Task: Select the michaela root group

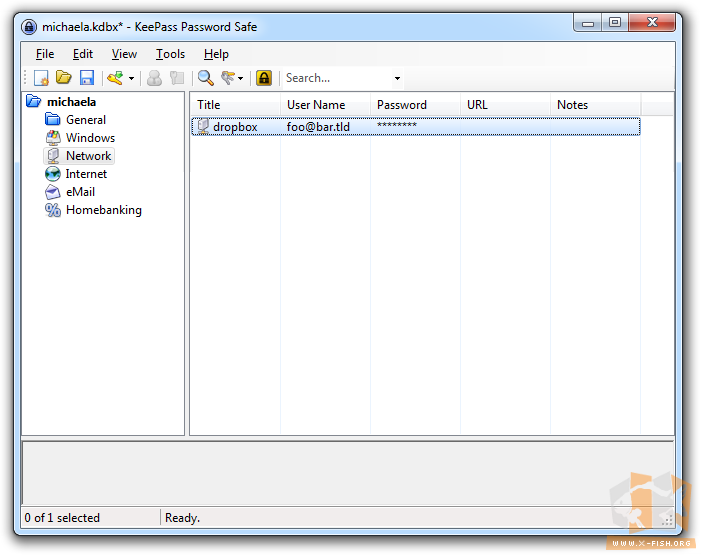Action: [72, 102]
